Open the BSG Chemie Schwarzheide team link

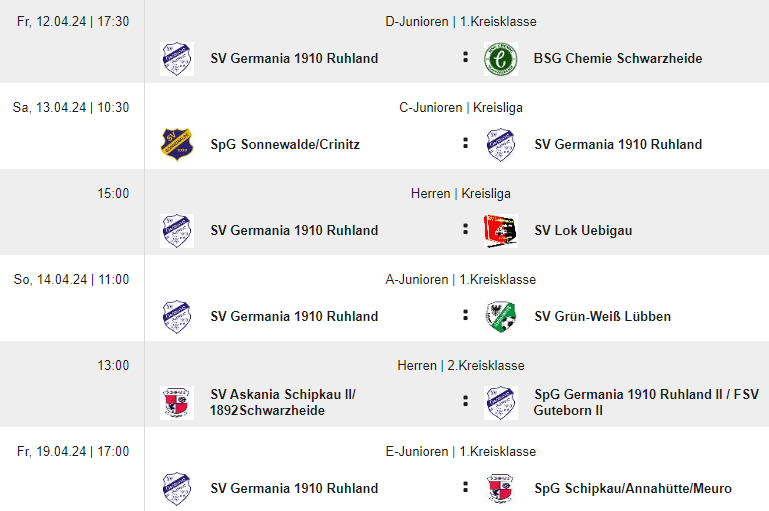(617, 59)
